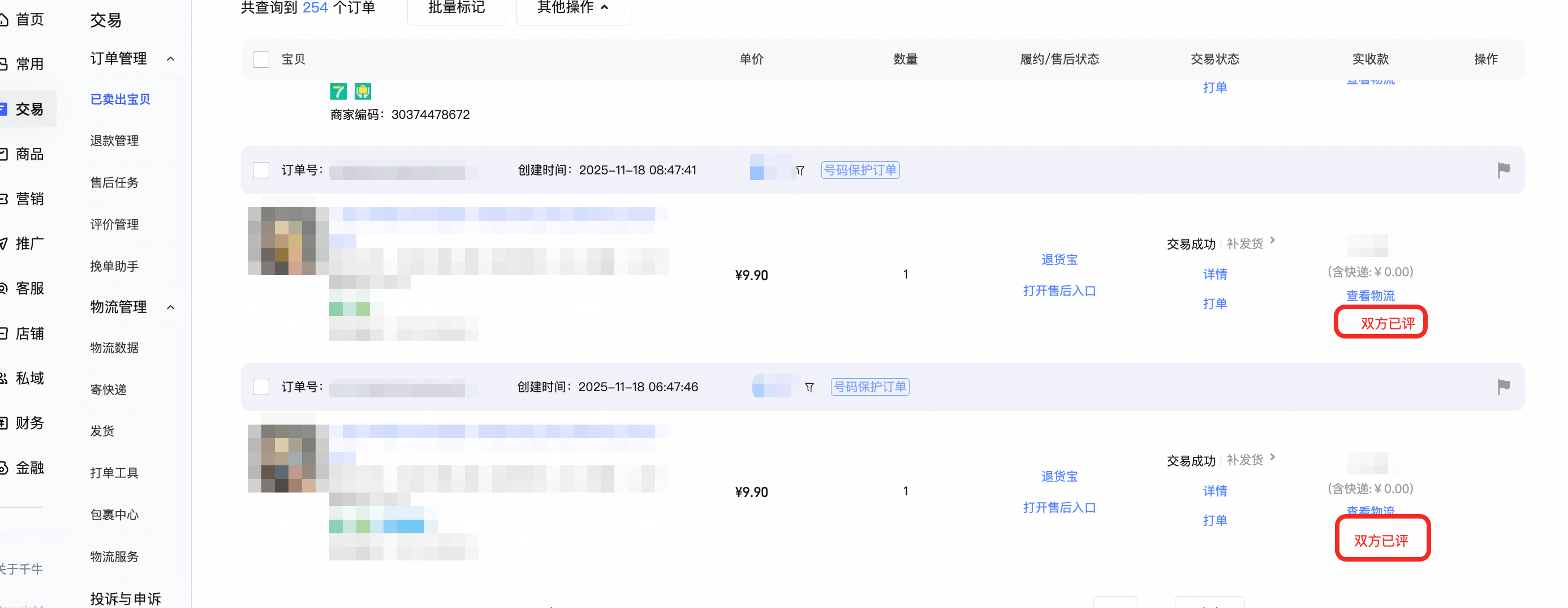Expand the 其他操作 dropdown
This screenshot has width=1568, height=608.
[574, 8]
